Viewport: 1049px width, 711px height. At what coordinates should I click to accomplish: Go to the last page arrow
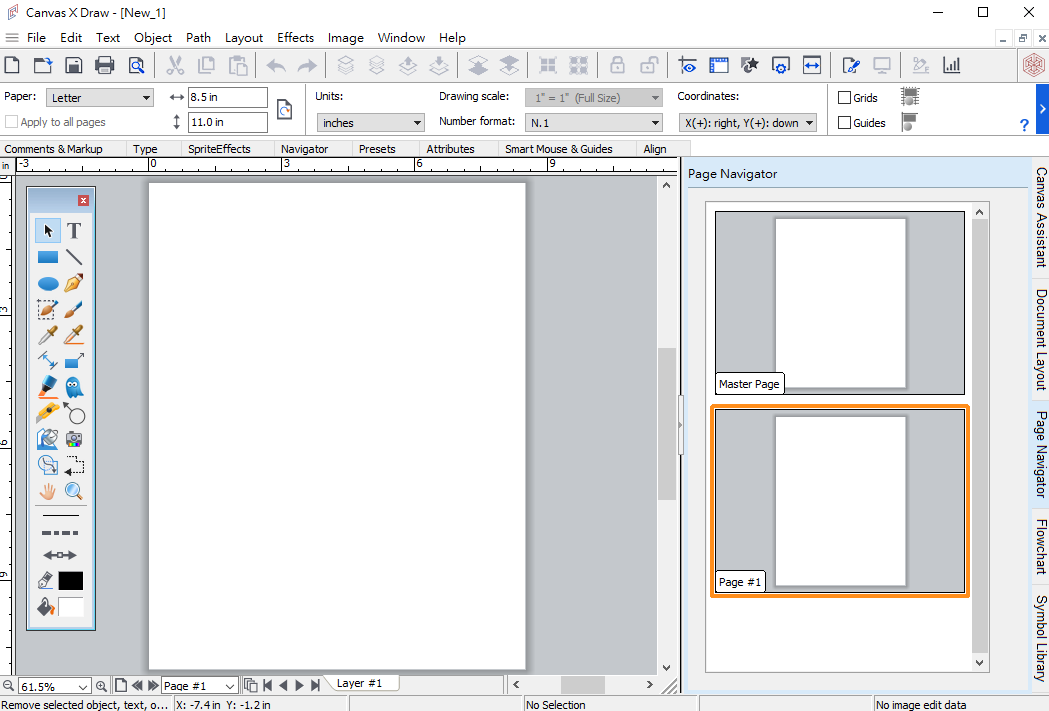315,685
